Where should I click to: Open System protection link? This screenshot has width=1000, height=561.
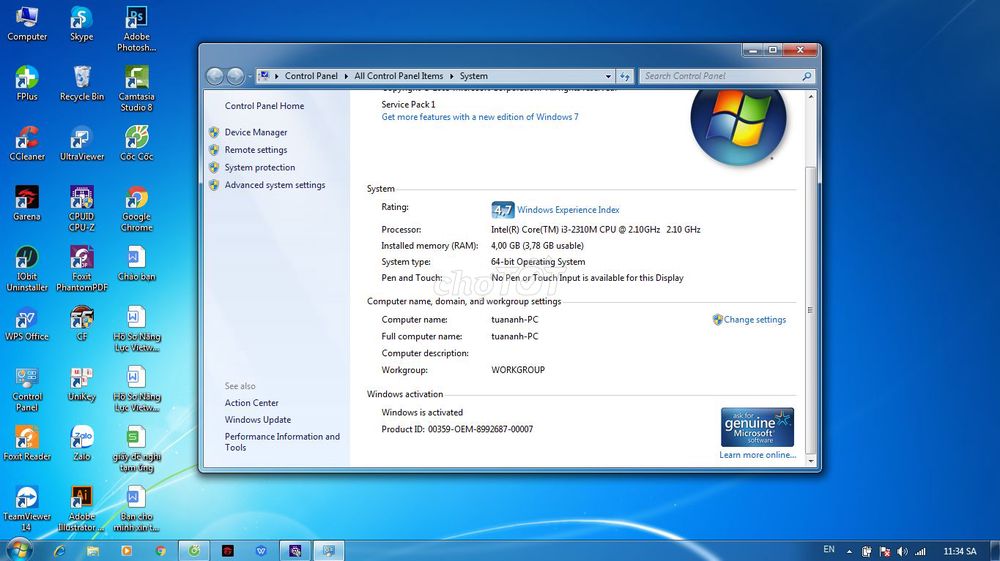click(x=260, y=167)
